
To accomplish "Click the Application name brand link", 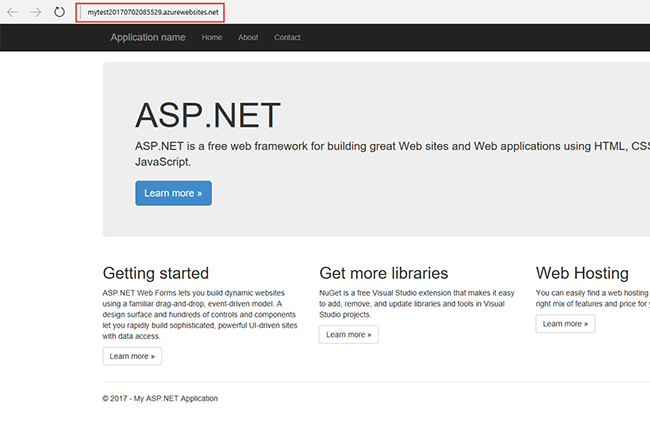I will pos(148,37).
